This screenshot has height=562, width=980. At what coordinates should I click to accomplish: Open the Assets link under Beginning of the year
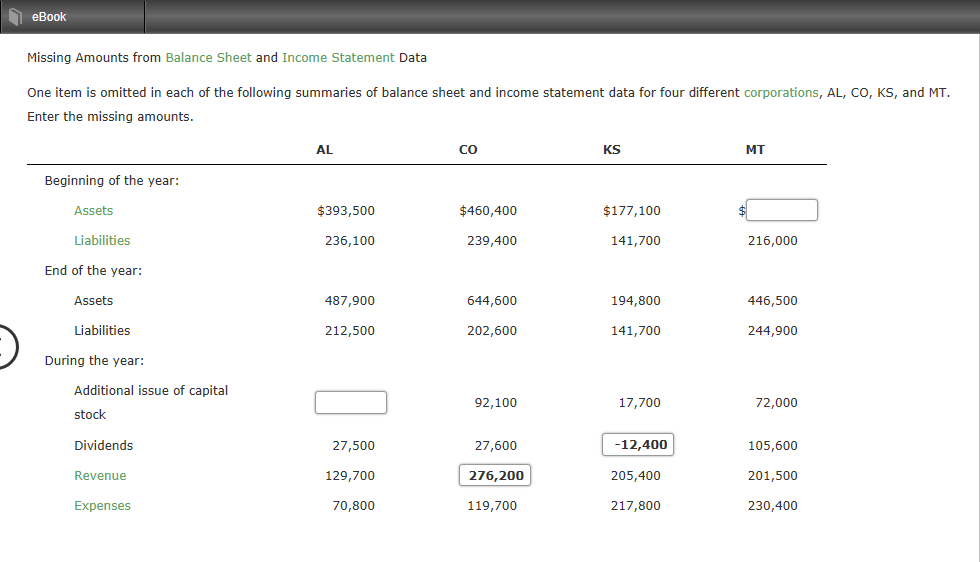94,211
